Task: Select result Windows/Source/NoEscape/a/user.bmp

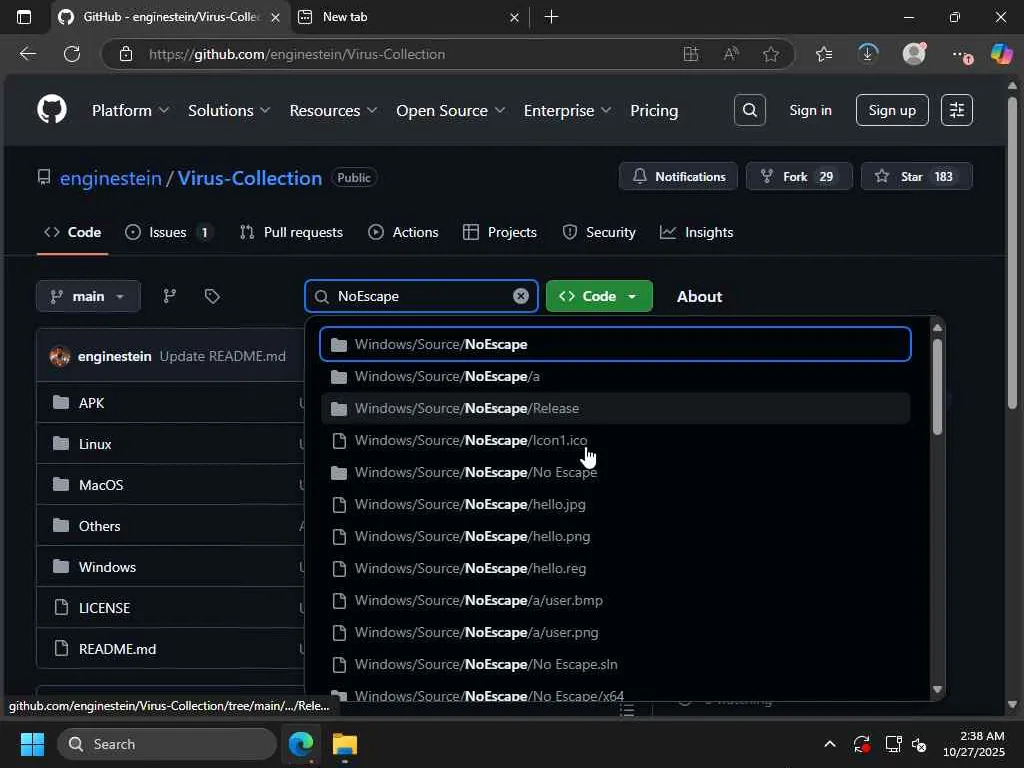Action: pyautogui.click(x=615, y=600)
